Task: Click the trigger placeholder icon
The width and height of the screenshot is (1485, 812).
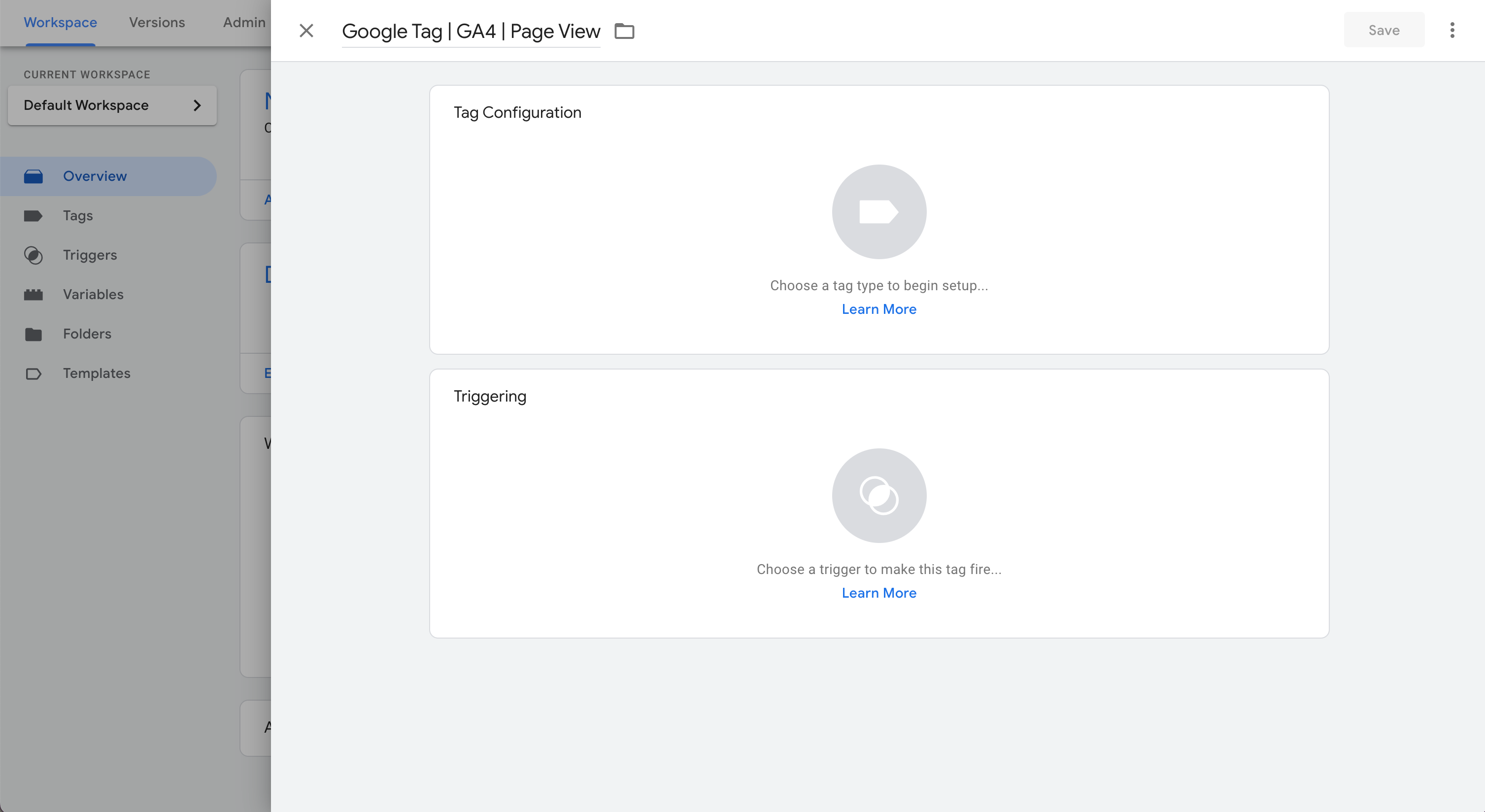Action: tap(879, 496)
